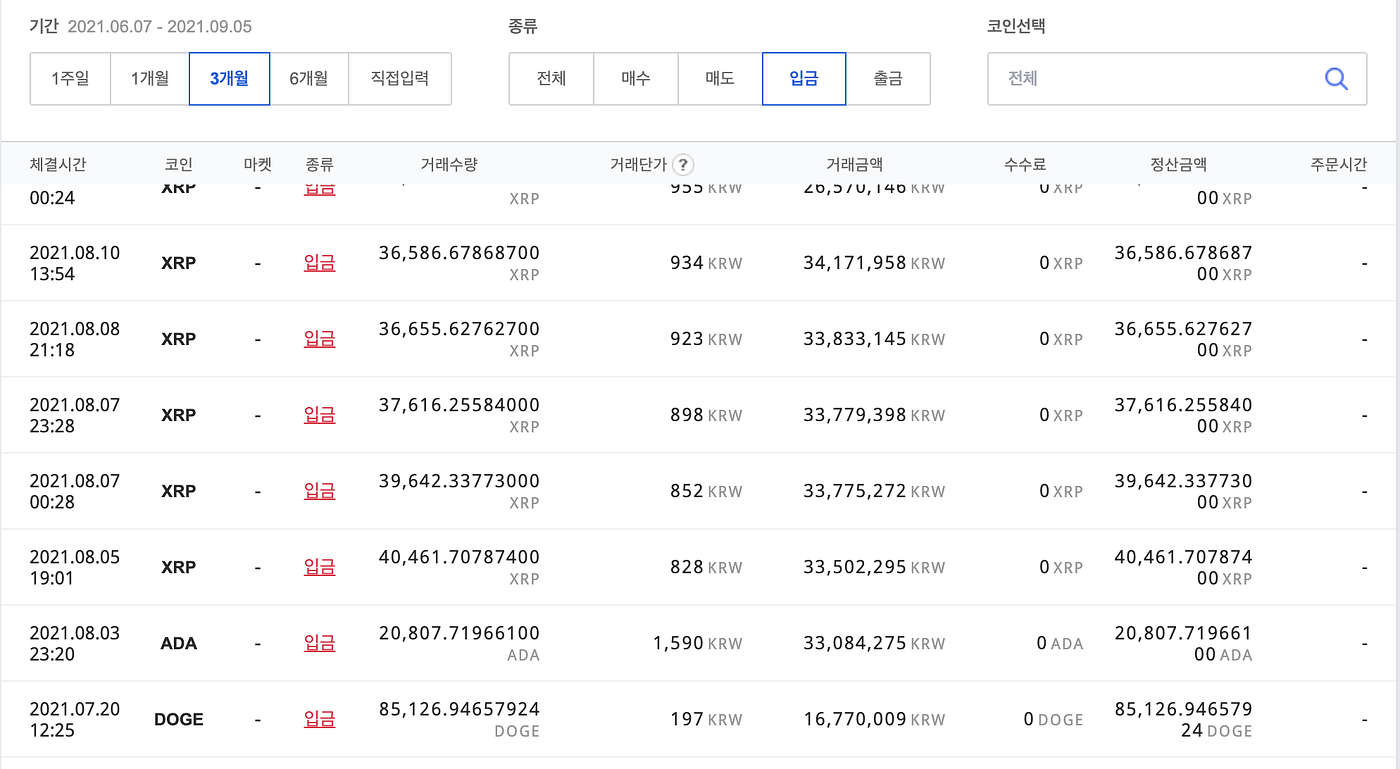This screenshot has width=1400, height=769.
Task: Select the 1주일 period button
Action: (x=70, y=79)
